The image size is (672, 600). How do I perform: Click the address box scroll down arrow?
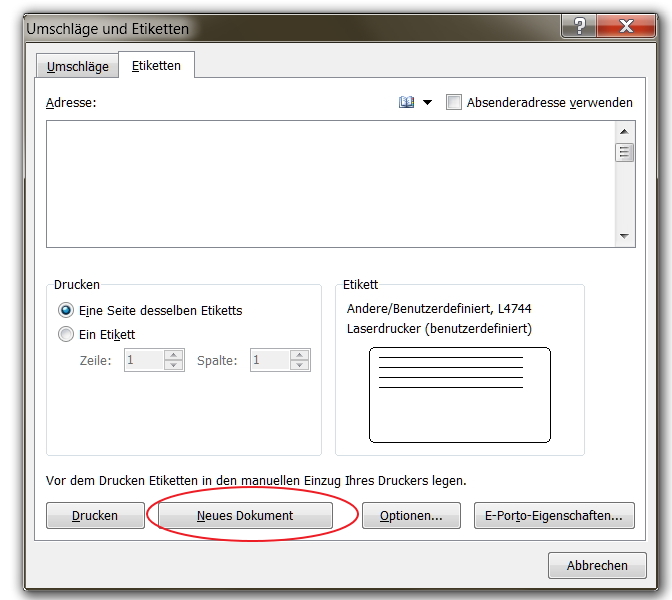pyautogui.click(x=624, y=236)
